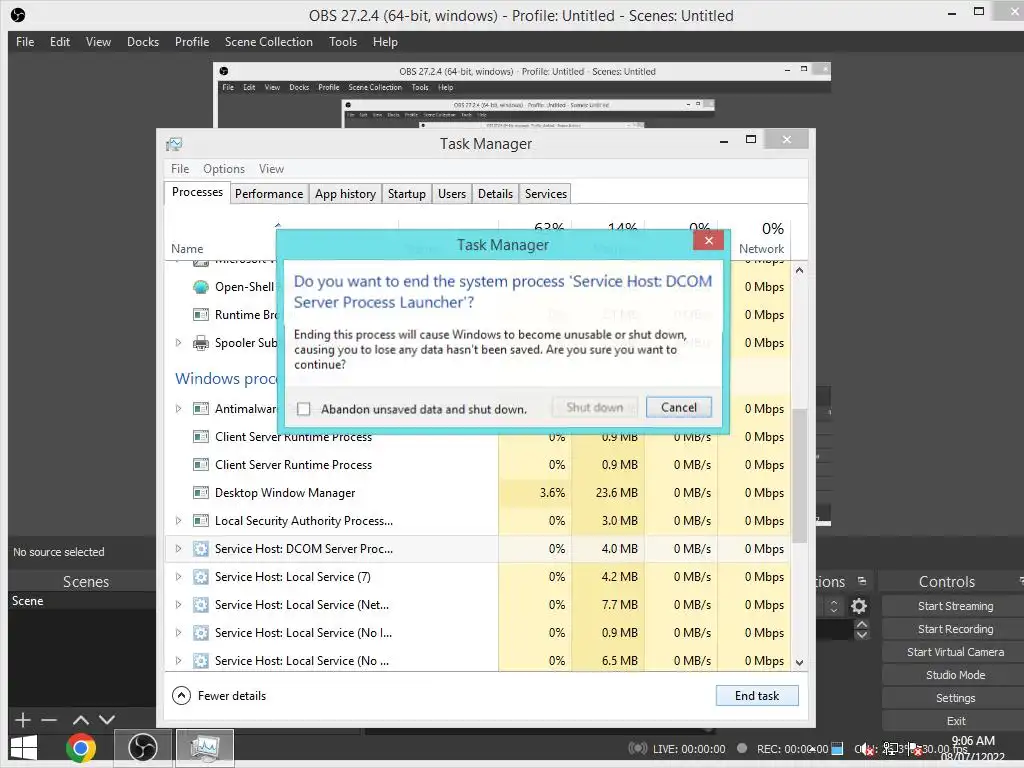This screenshot has width=1024, height=768.
Task: Expand Service Host: Local Service (No I... row
Action: pyautogui.click(x=178, y=633)
